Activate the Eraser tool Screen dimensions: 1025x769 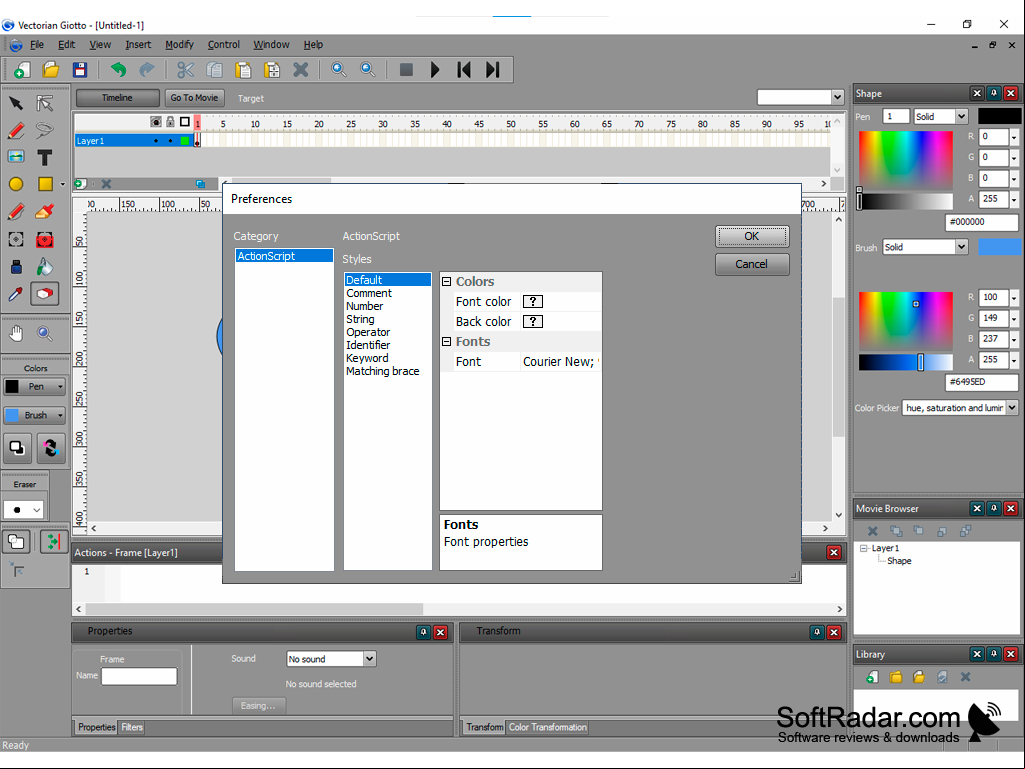[44, 294]
